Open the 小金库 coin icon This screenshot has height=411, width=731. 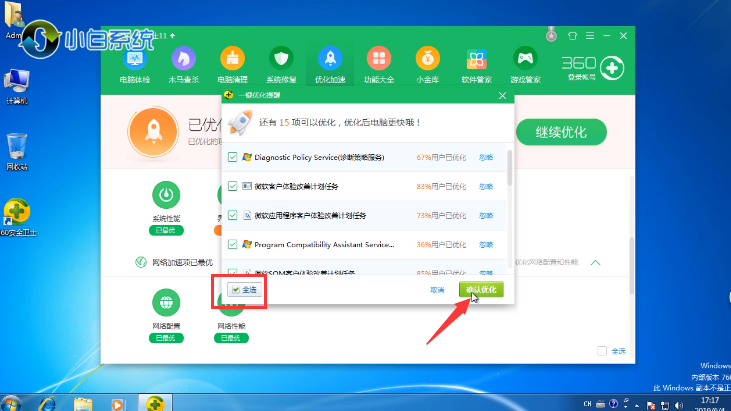[x=428, y=59]
